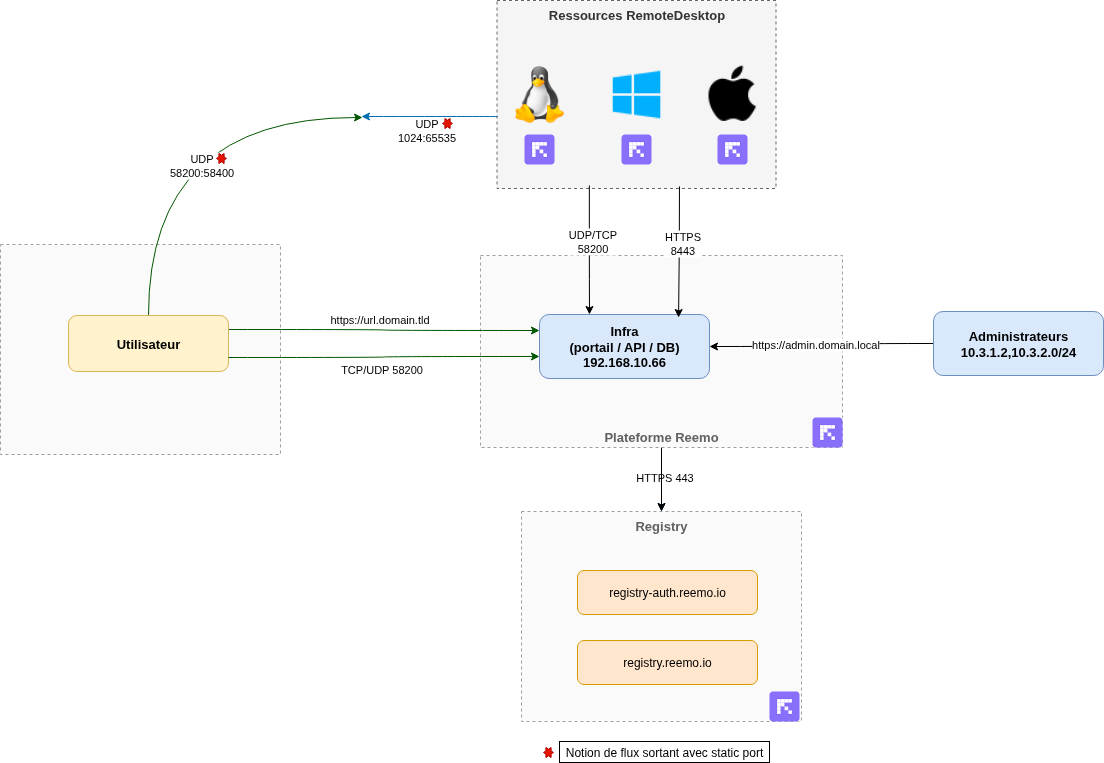Select the registry.reemo.io box
Viewport: 1104px width, 763px height.
pyautogui.click(x=667, y=662)
